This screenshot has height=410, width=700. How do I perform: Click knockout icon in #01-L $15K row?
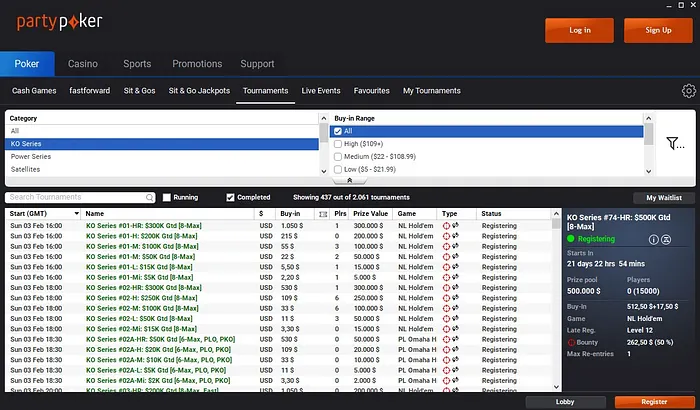[446, 267]
